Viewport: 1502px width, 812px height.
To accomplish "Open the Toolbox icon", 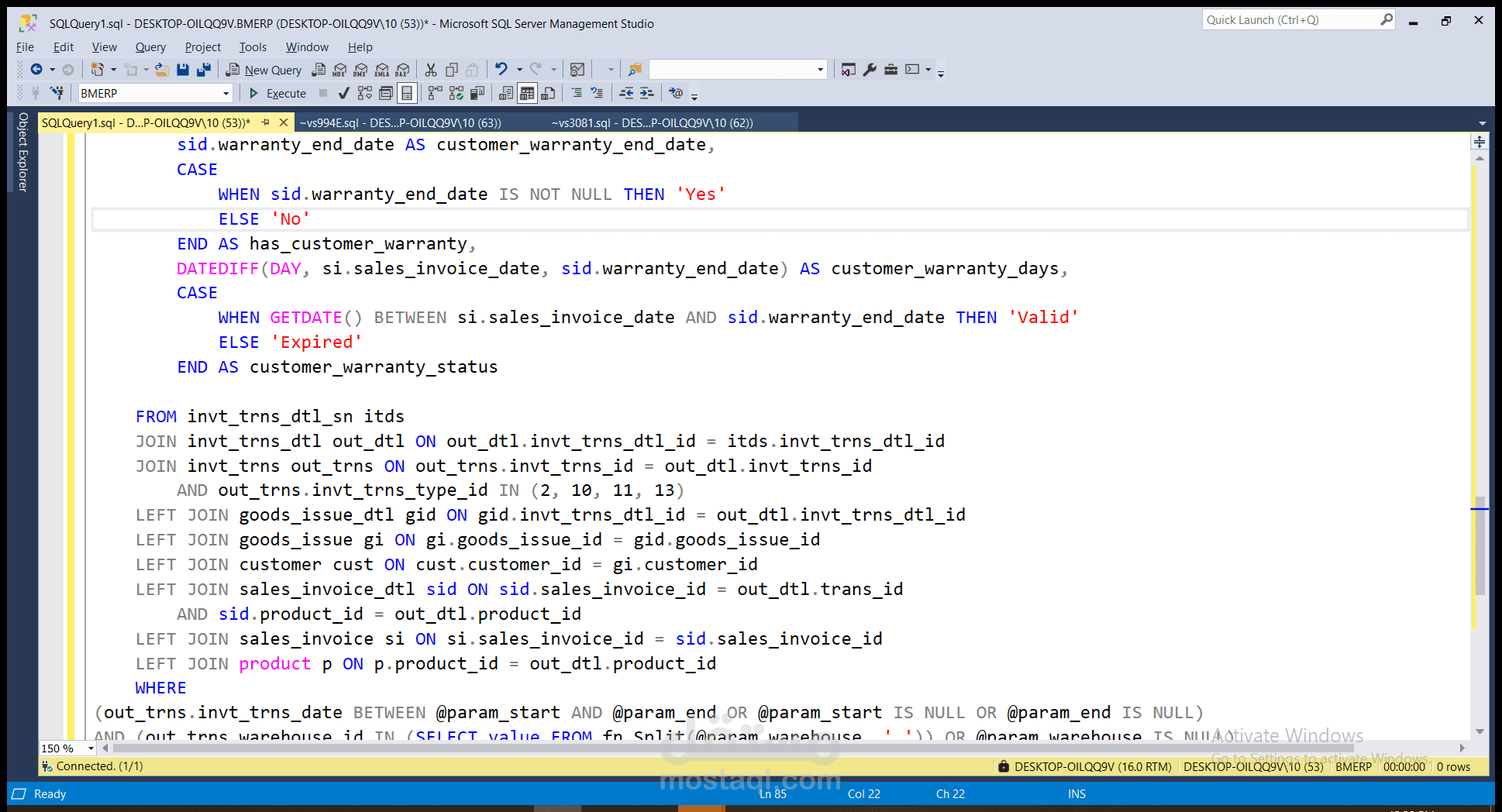I will point(891,70).
